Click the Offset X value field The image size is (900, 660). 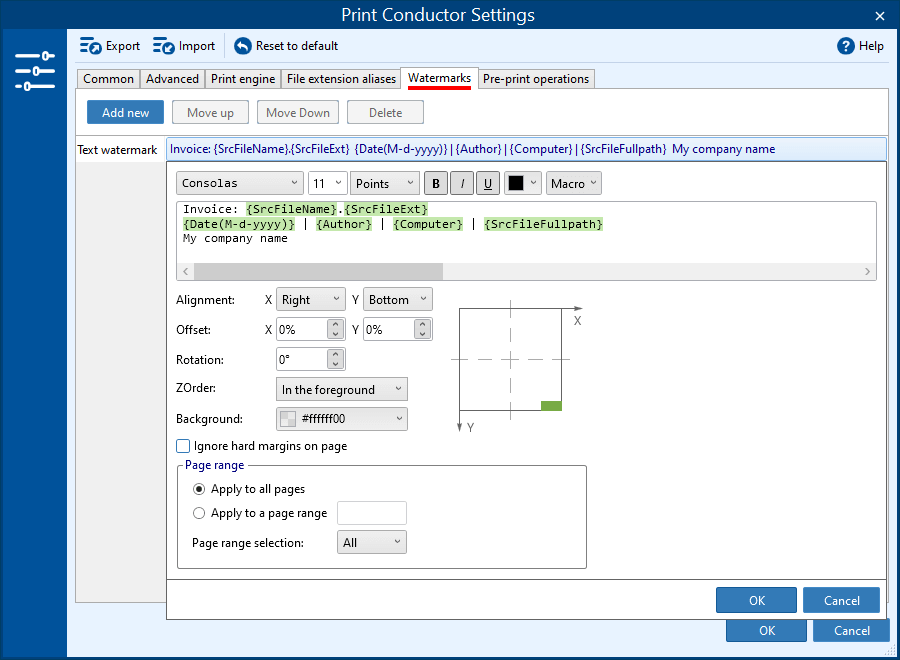pos(302,329)
